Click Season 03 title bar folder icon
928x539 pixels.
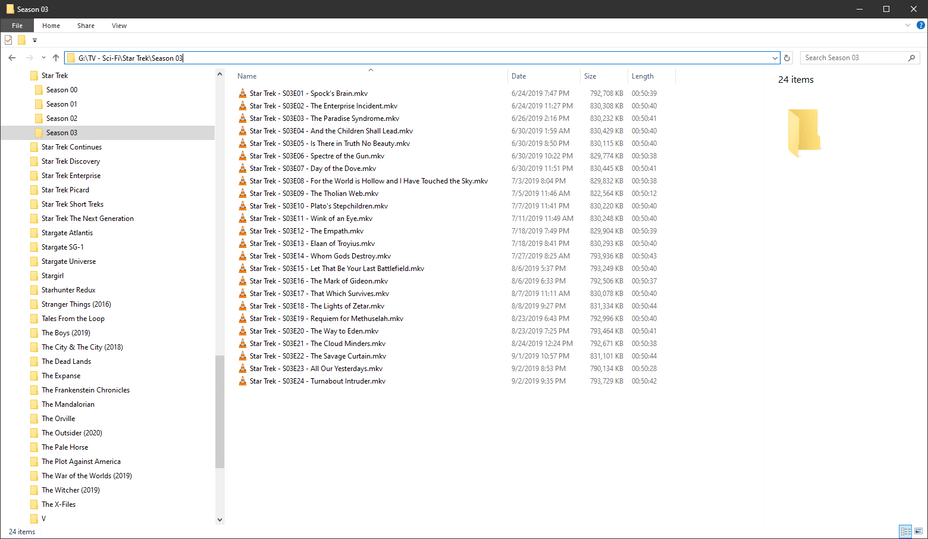tap(10, 9)
